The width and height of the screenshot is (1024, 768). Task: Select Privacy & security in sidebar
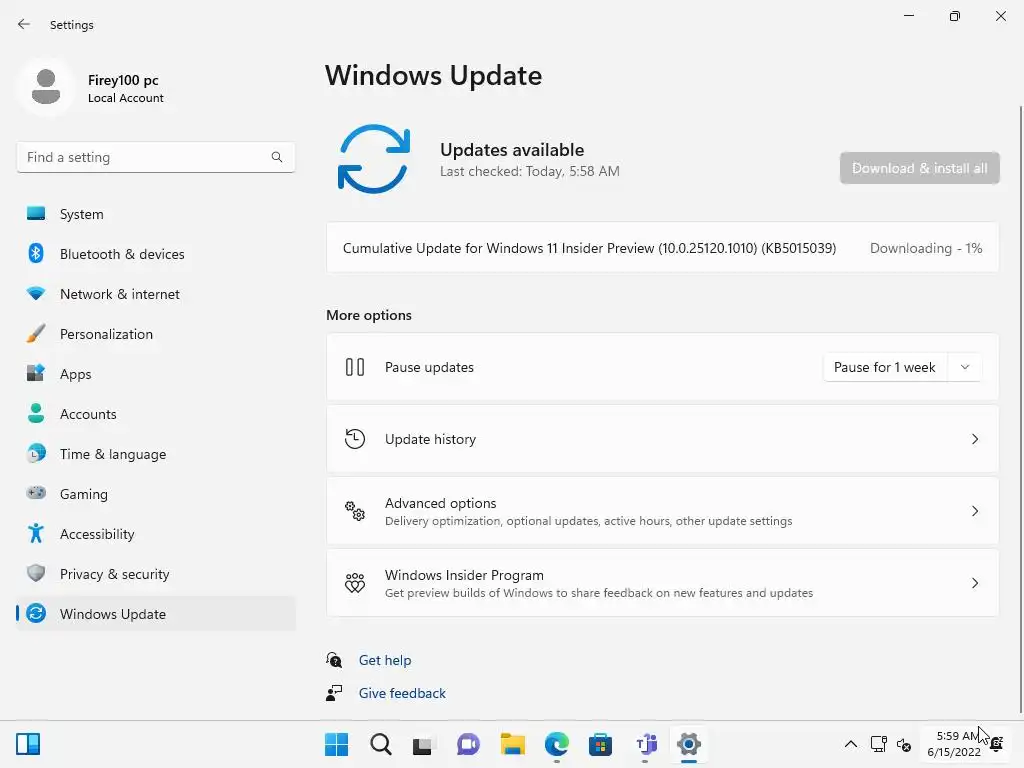pos(155,573)
